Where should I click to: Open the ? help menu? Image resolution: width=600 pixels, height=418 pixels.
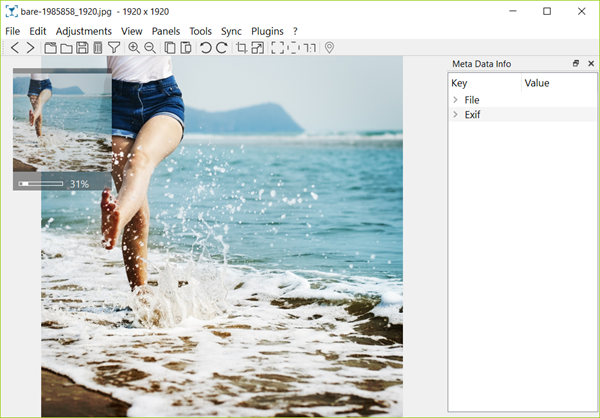coord(295,31)
